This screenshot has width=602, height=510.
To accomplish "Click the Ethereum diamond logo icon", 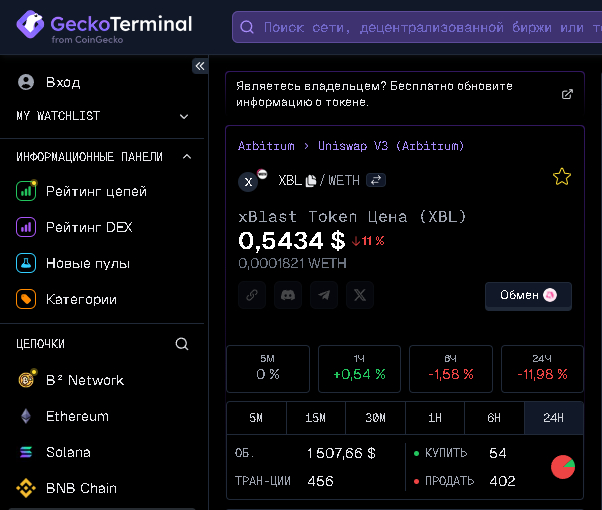I will coord(26,416).
